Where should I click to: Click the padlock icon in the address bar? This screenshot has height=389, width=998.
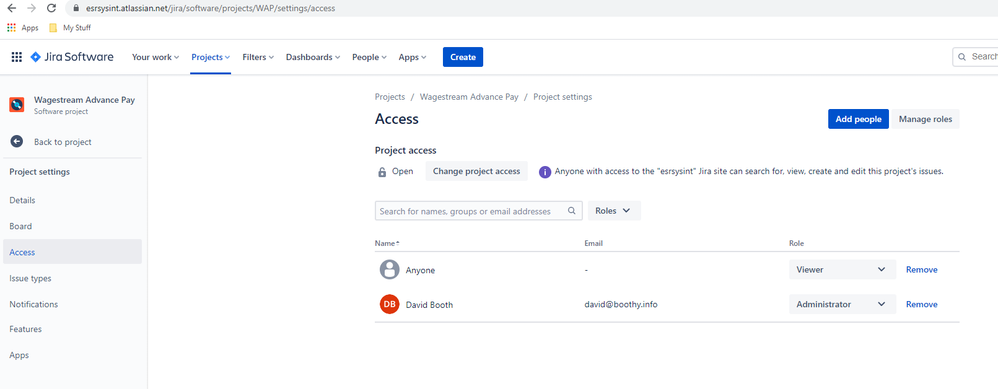77,9
